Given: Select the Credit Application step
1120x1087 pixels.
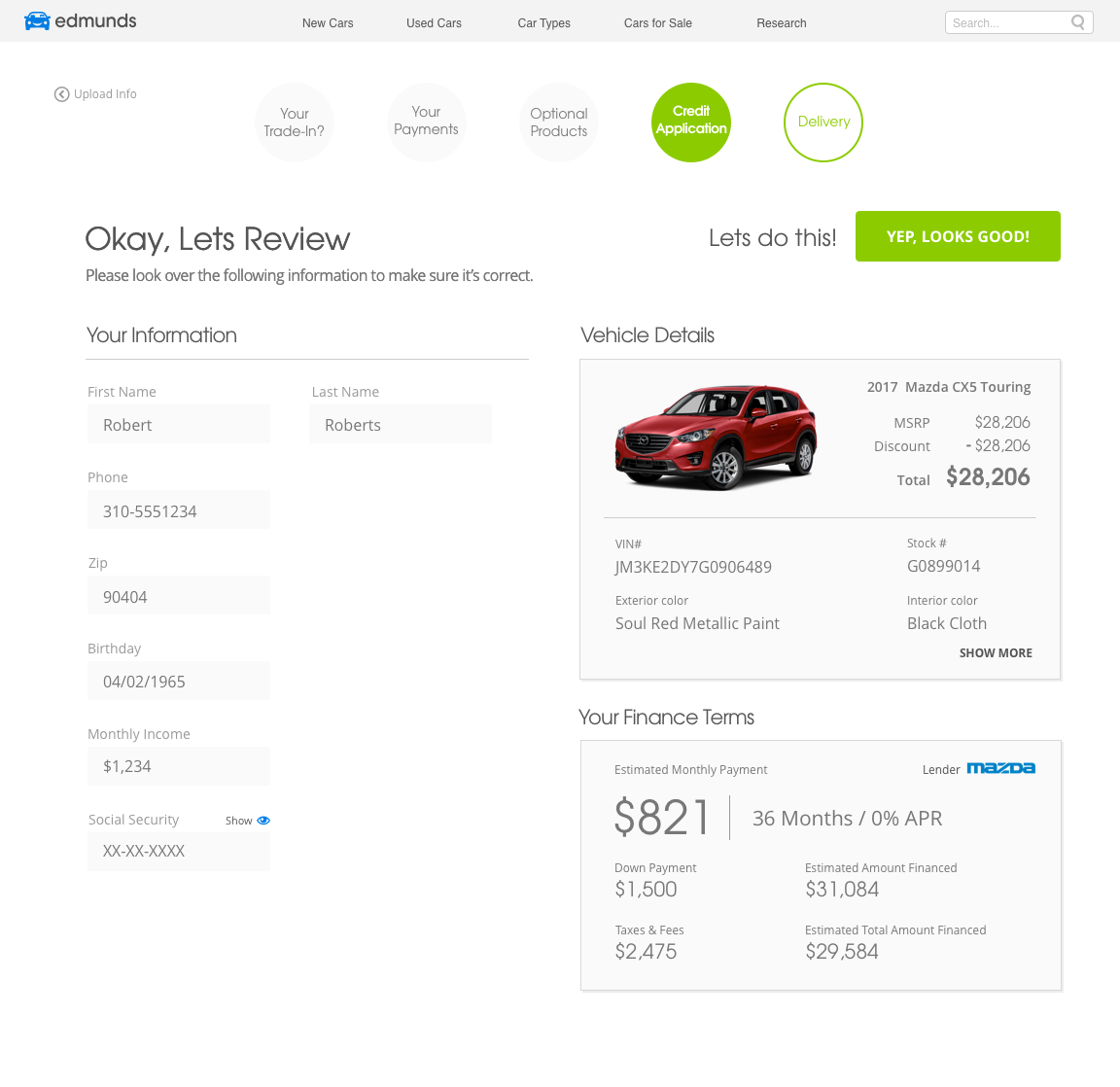Looking at the screenshot, I should click(x=691, y=123).
